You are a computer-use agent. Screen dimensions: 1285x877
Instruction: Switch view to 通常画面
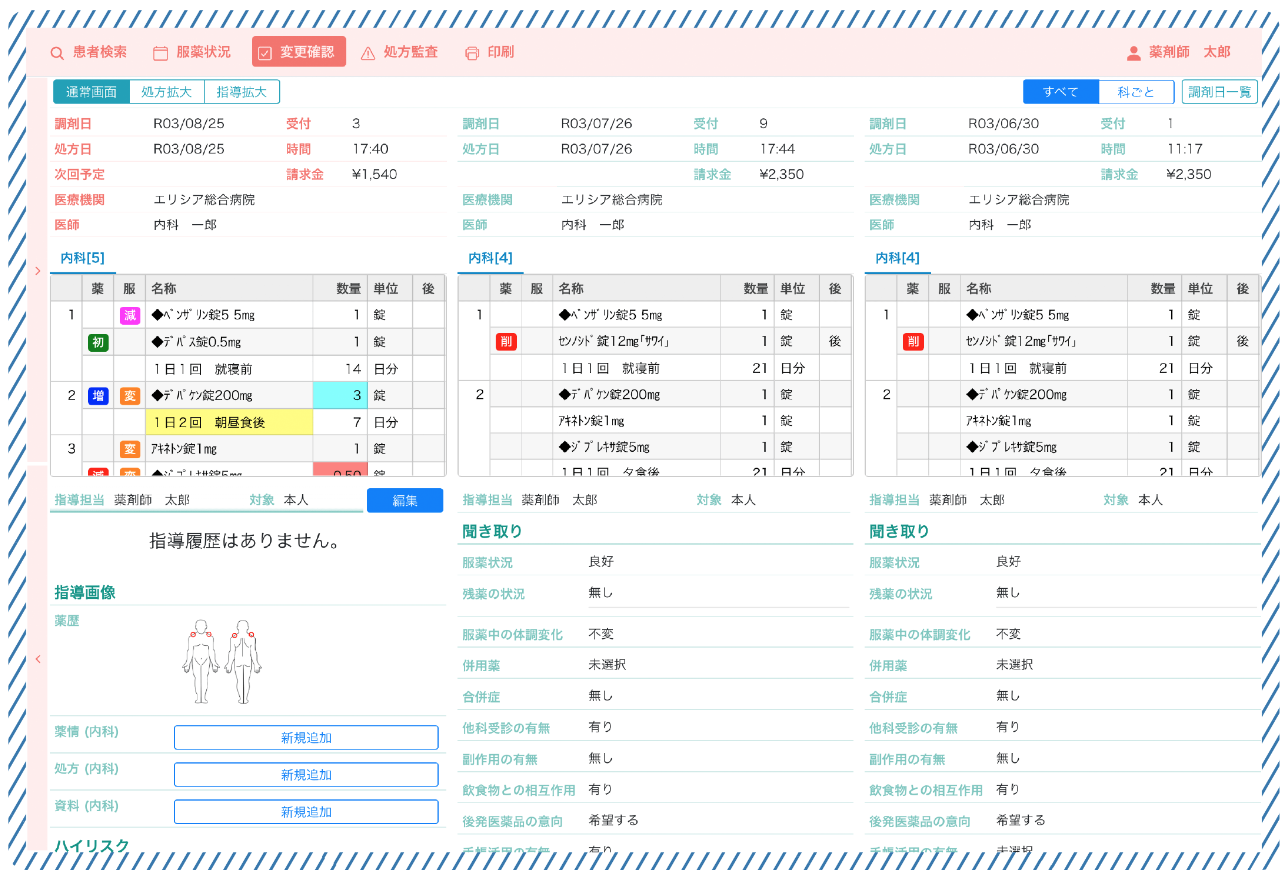92,92
